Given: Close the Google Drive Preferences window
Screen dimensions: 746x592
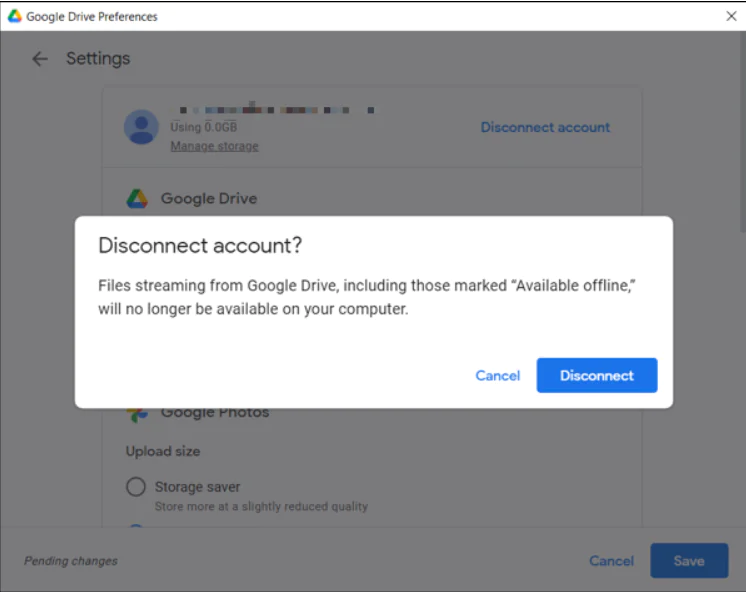Looking at the screenshot, I should tap(731, 16).
